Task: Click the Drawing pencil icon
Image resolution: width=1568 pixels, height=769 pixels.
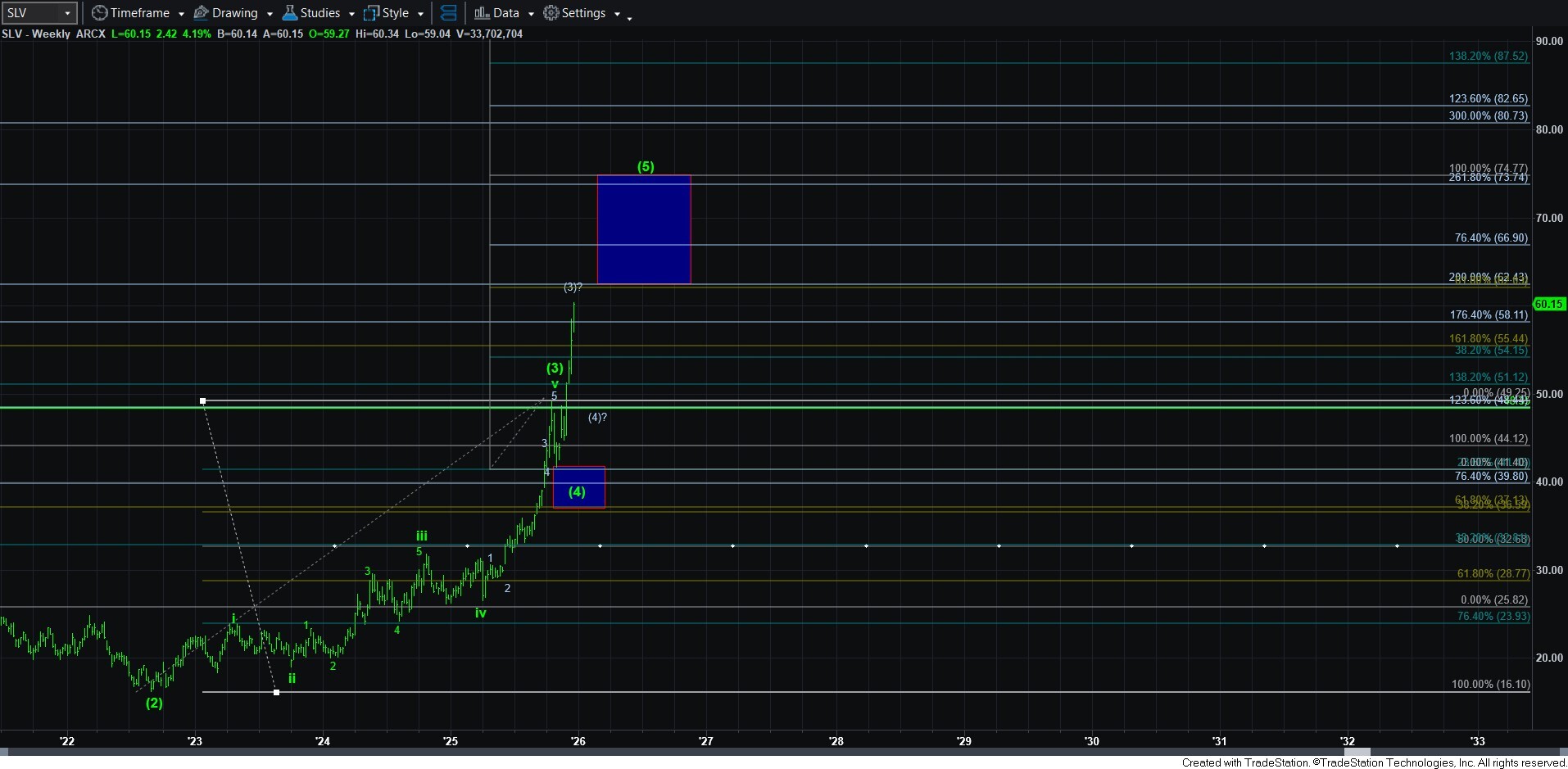Action: (x=201, y=13)
